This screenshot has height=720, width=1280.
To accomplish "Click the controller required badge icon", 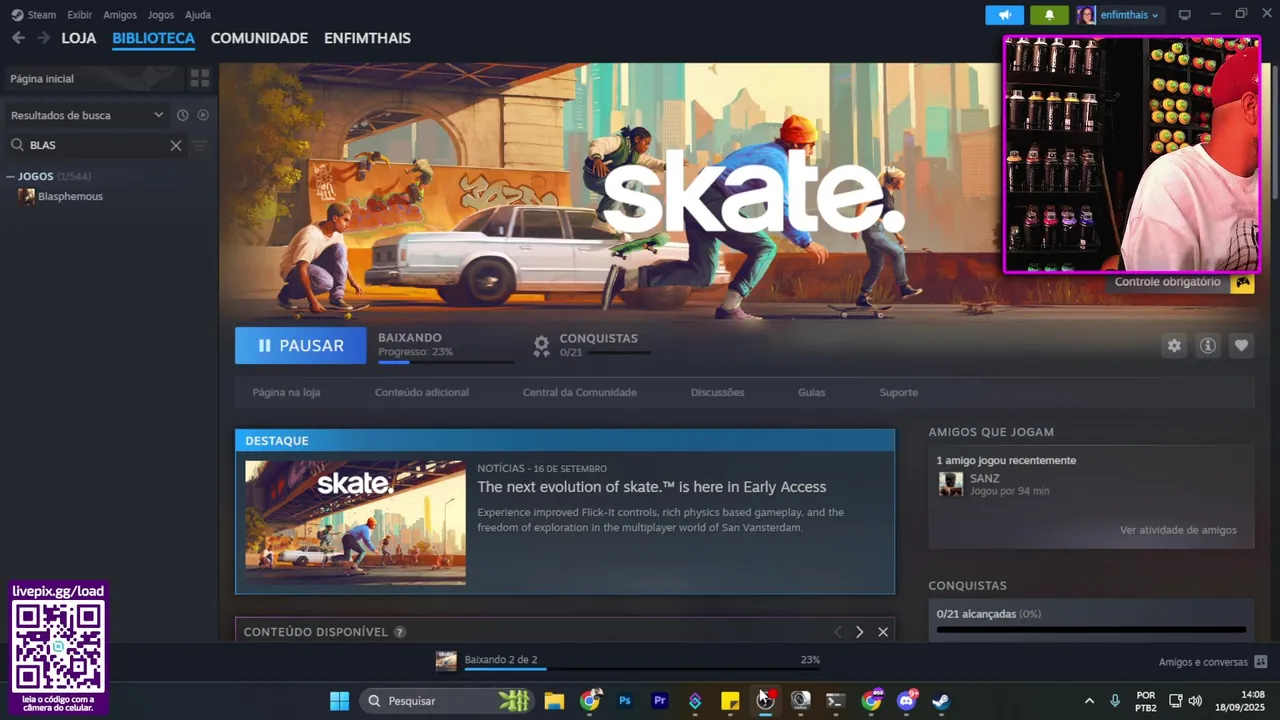I will [1242, 282].
